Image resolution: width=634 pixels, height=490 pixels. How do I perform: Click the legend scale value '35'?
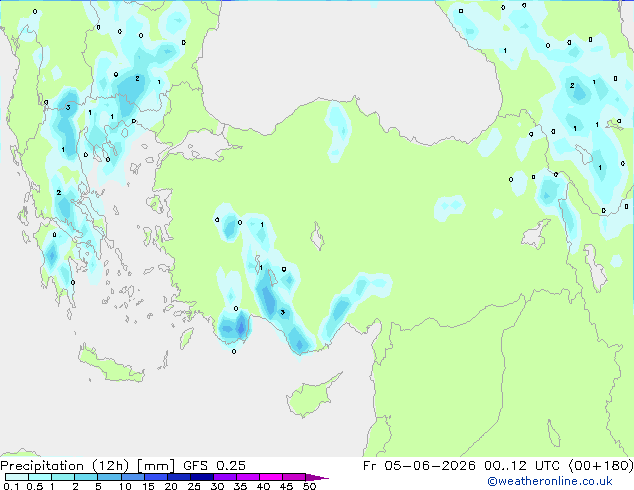pos(240,486)
